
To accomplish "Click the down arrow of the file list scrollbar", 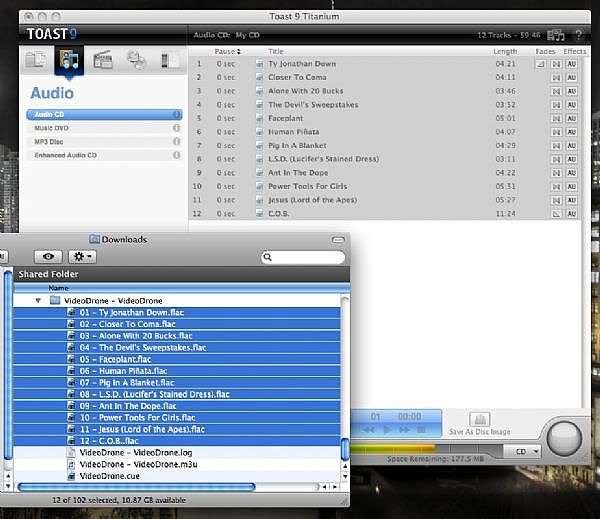I will (345, 477).
